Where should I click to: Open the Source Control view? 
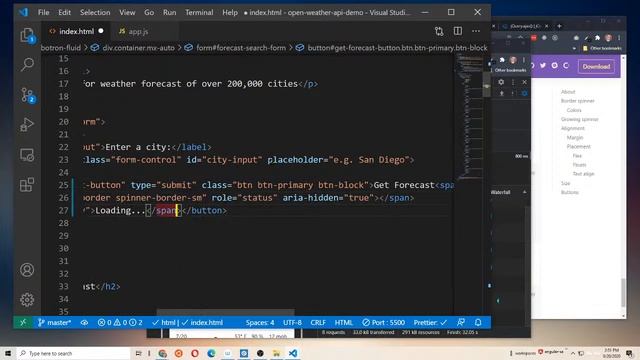click(27, 95)
